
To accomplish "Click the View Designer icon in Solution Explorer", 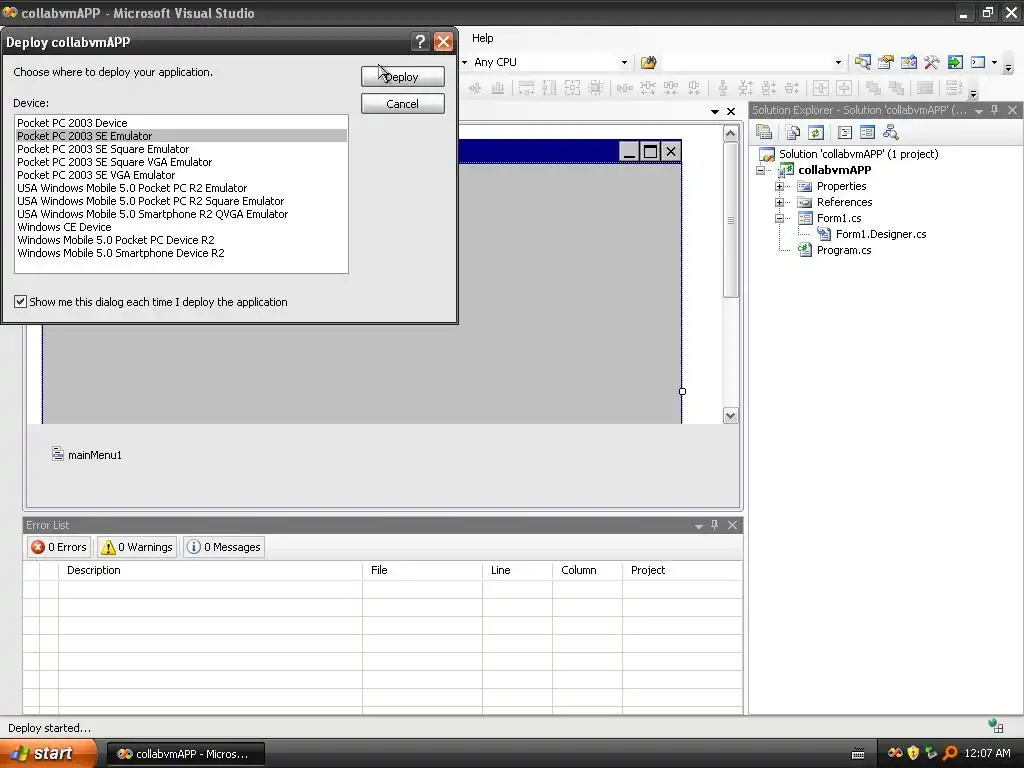I will tap(867, 133).
